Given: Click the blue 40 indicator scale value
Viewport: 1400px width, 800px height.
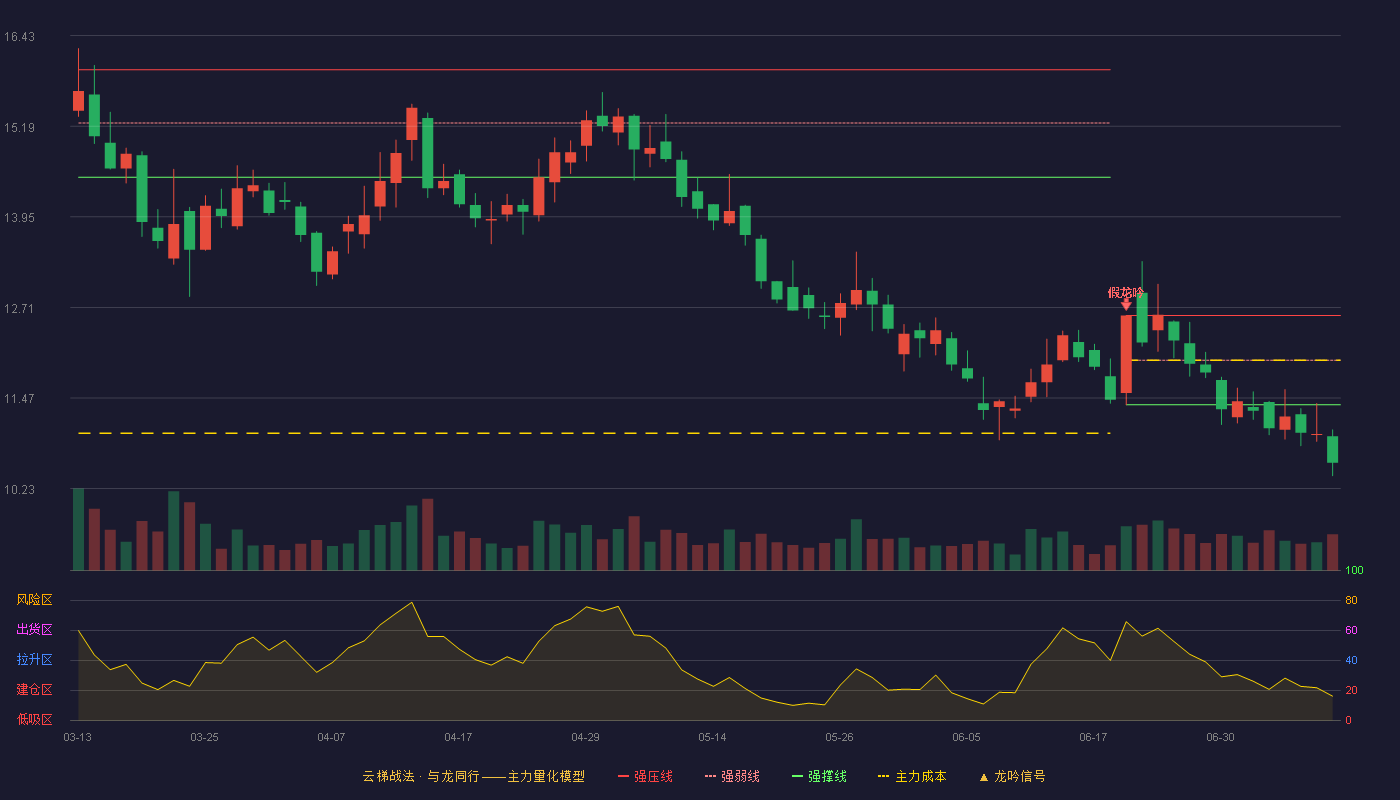Looking at the screenshot, I should (x=1351, y=660).
